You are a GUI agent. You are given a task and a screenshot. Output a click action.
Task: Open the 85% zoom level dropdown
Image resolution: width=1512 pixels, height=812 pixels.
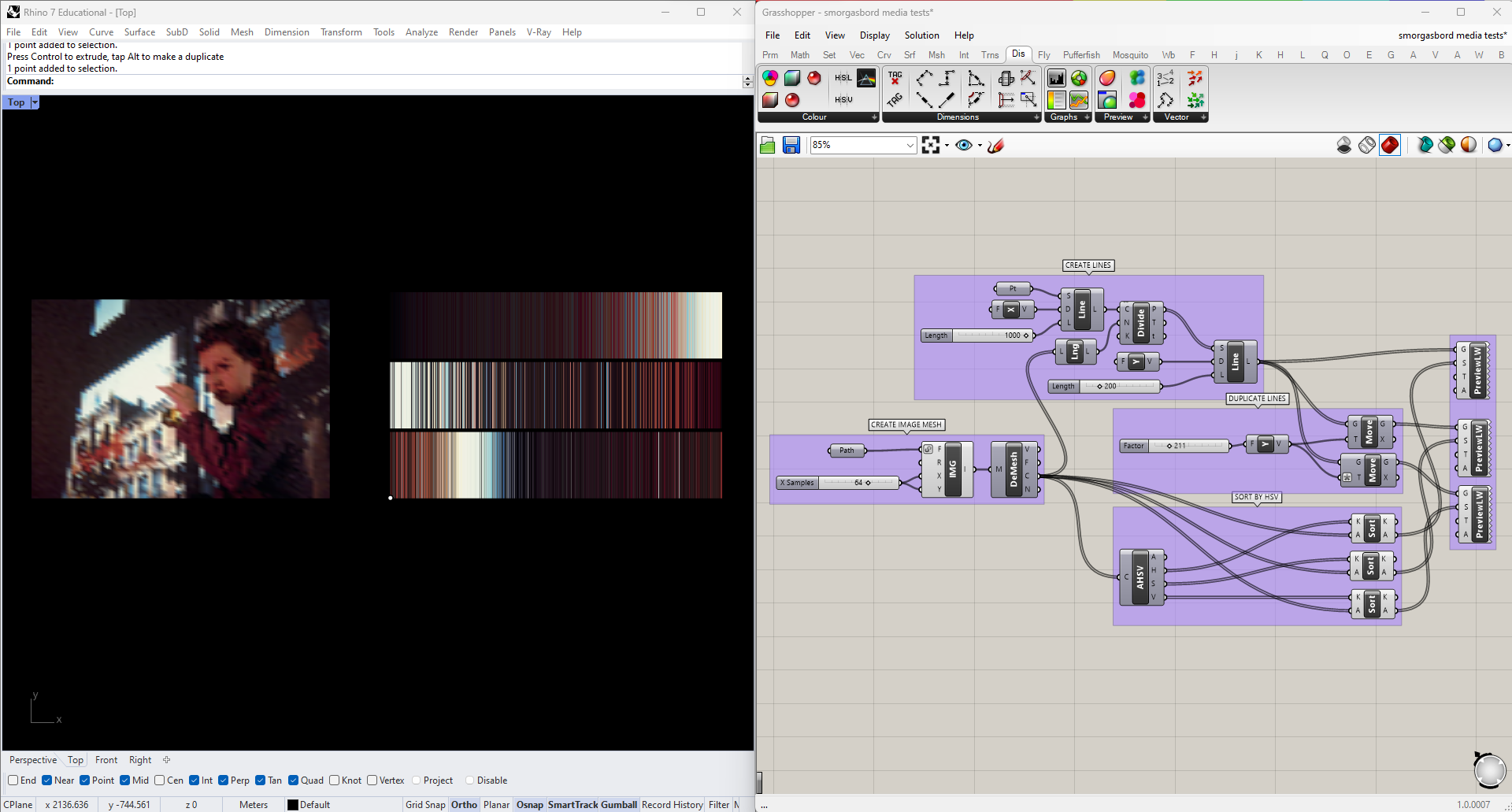(x=910, y=145)
